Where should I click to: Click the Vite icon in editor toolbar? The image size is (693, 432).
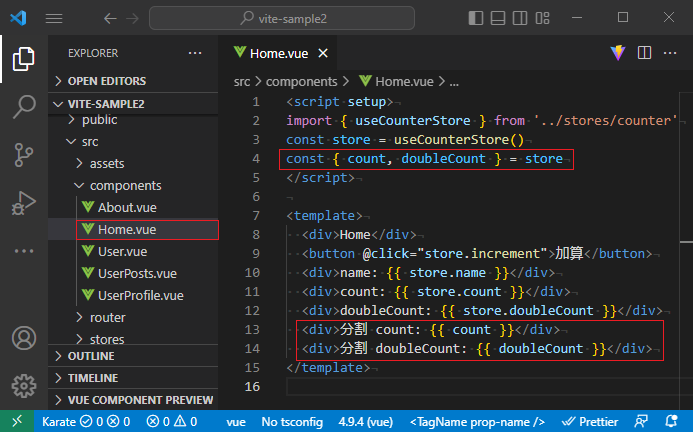pos(618,53)
